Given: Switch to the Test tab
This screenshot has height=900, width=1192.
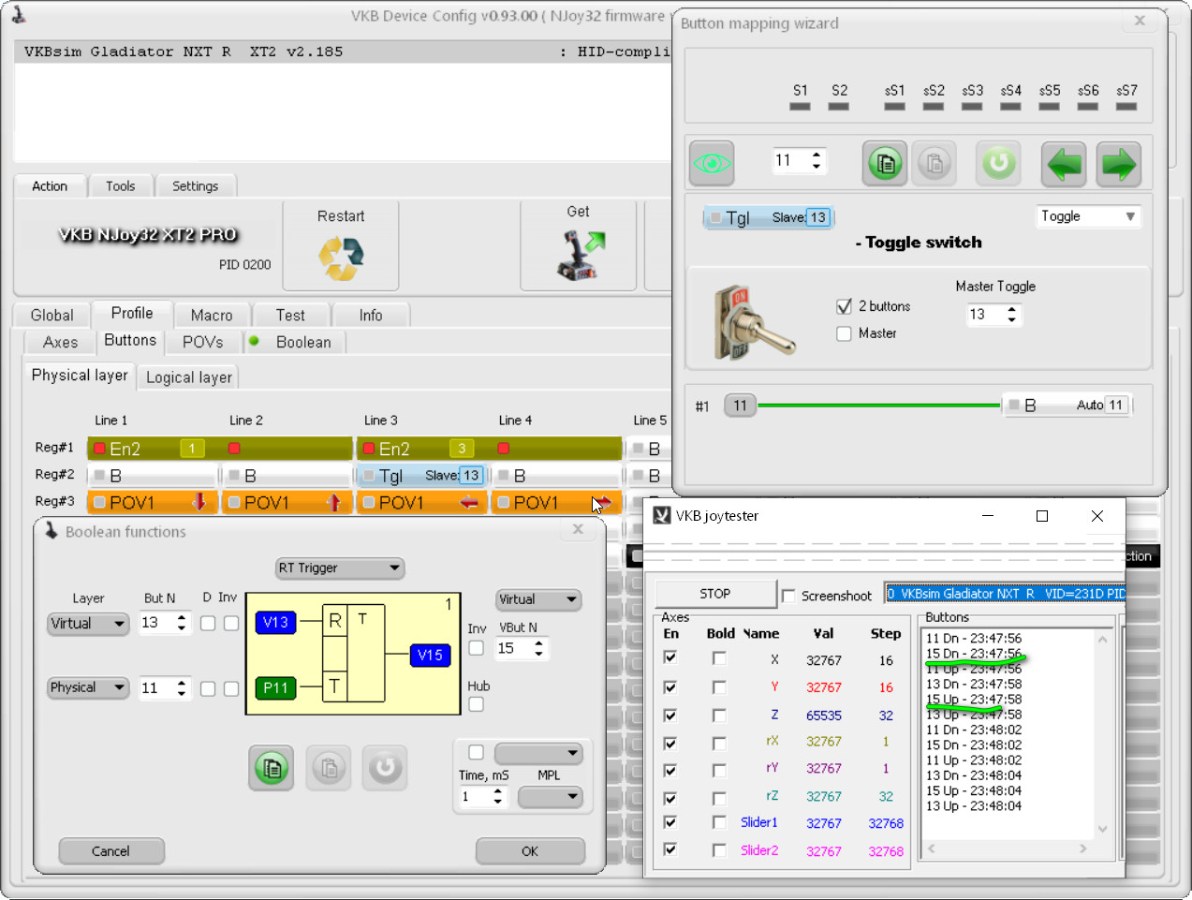Looking at the screenshot, I should click(290, 315).
